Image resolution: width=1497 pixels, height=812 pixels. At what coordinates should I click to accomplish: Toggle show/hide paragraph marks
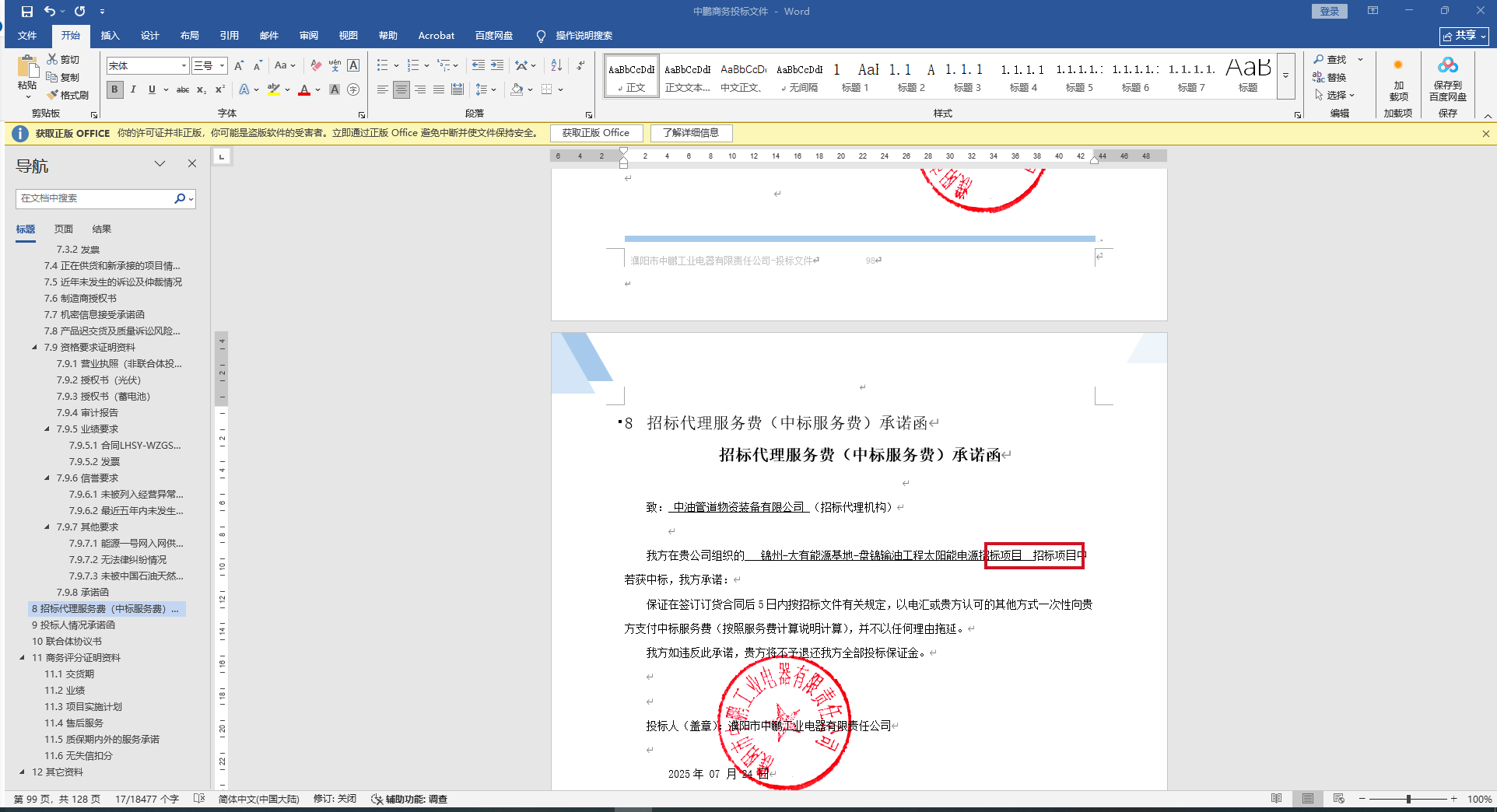[580, 66]
